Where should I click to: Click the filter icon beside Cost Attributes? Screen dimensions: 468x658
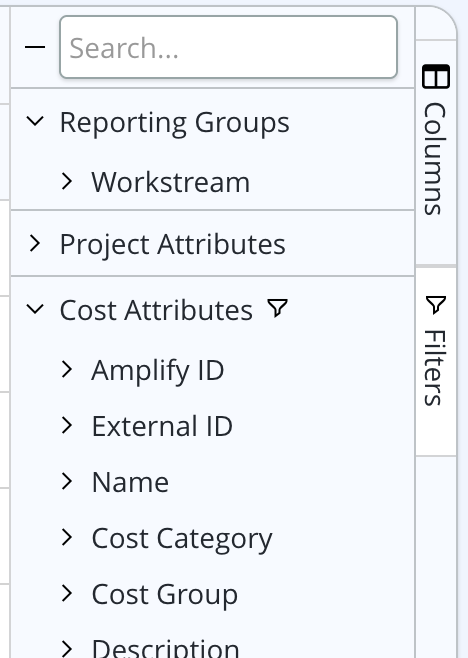pyautogui.click(x=277, y=308)
